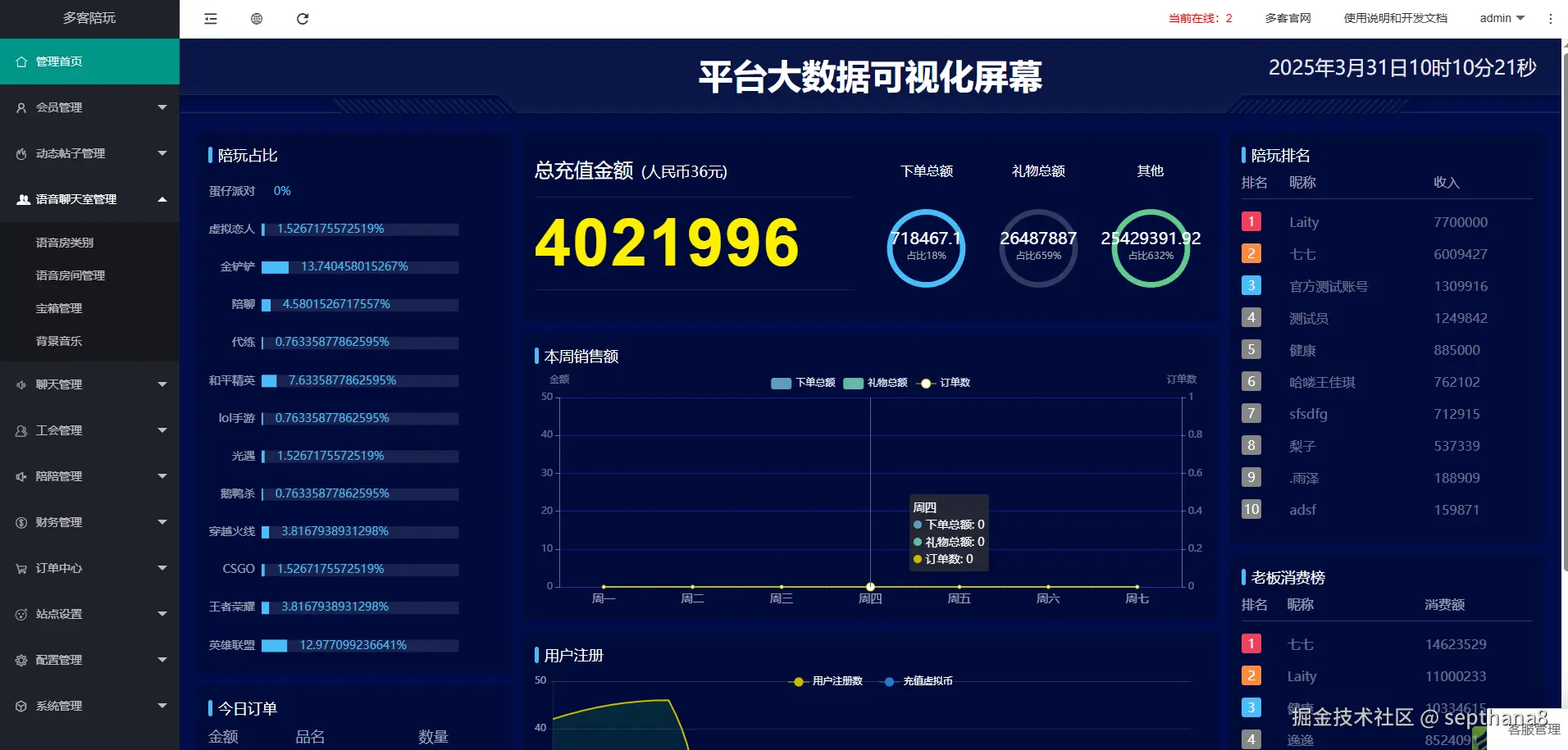Click the 财务管理 money icon in sidebar
1568x750 pixels.
[x=21, y=522]
